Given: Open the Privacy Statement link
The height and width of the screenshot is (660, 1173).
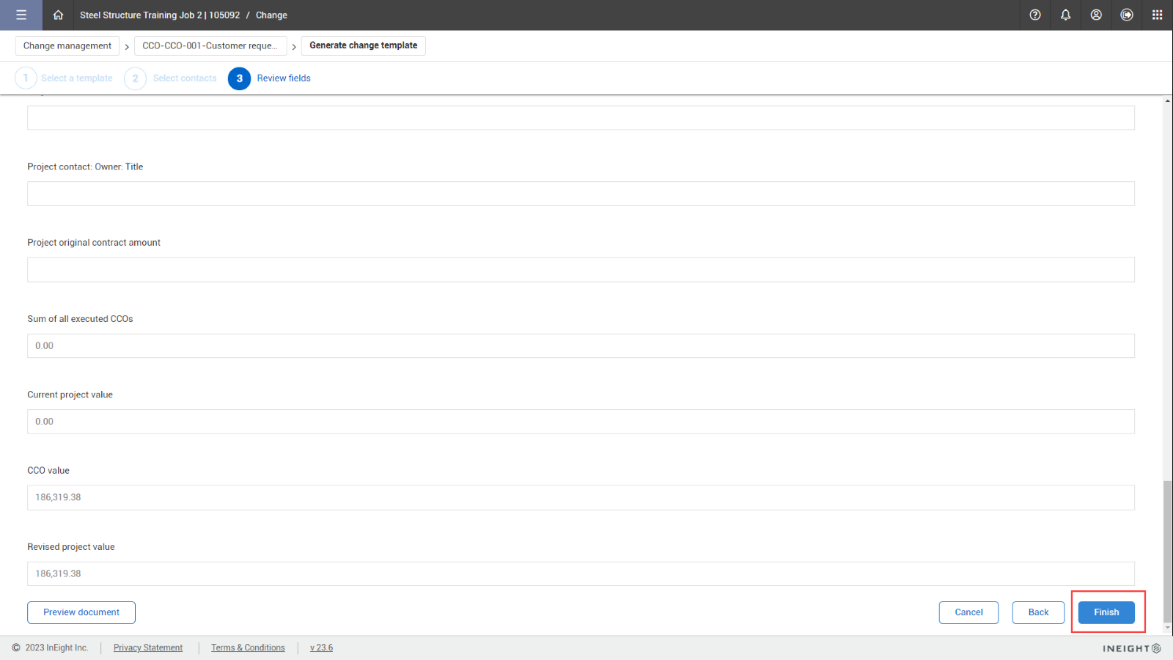Looking at the screenshot, I should pos(148,648).
